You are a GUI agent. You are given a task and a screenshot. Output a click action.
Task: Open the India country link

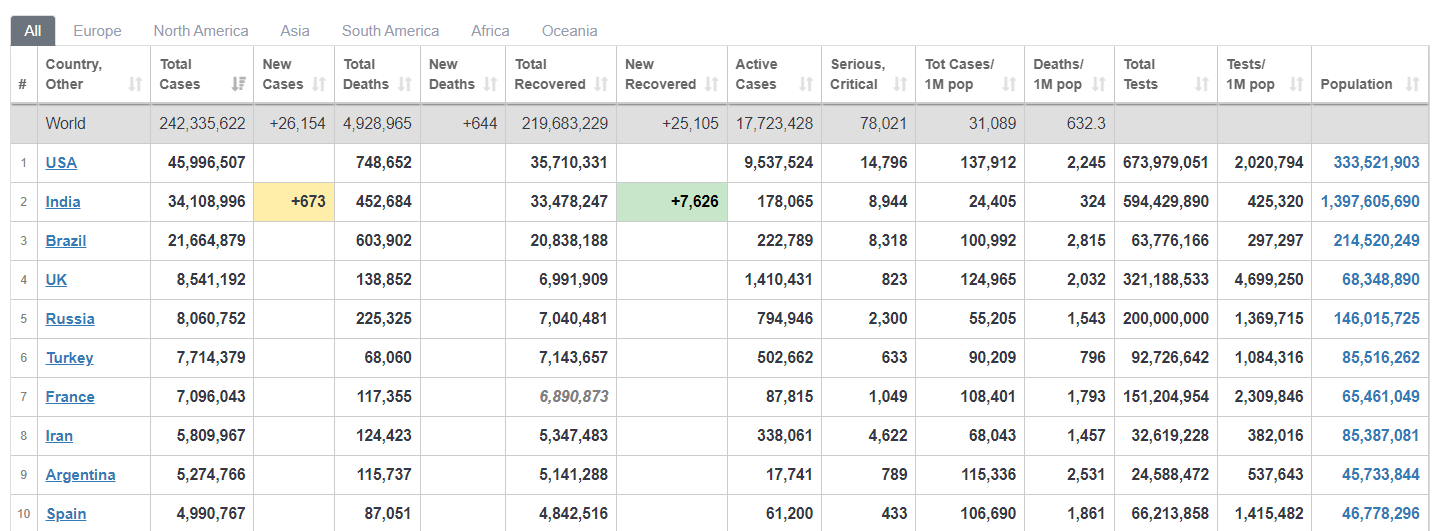coord(63,202)
